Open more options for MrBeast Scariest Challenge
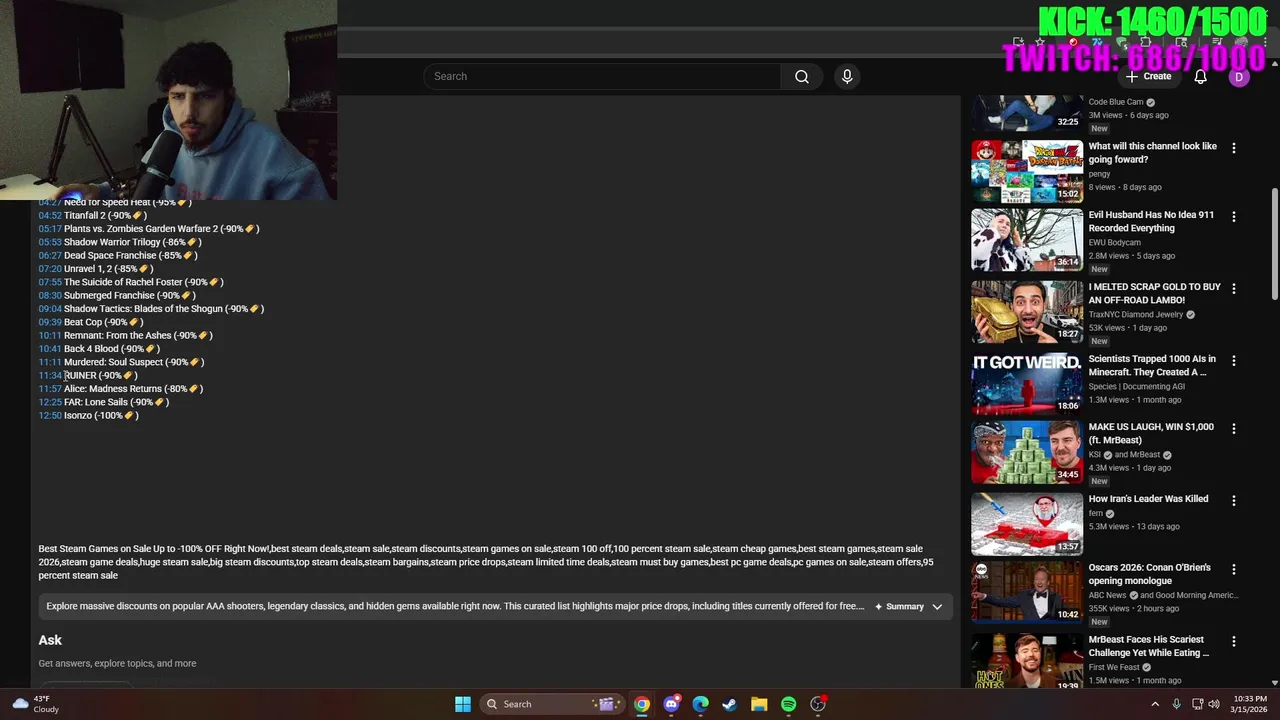Screen dimensions: 1280x720 [1233, 641]
